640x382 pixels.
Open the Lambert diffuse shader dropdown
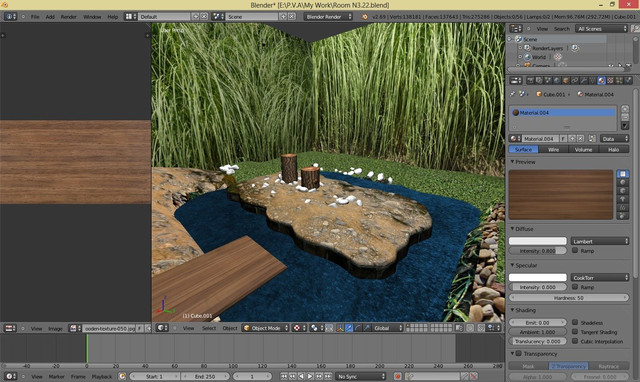tap(600, 241)
